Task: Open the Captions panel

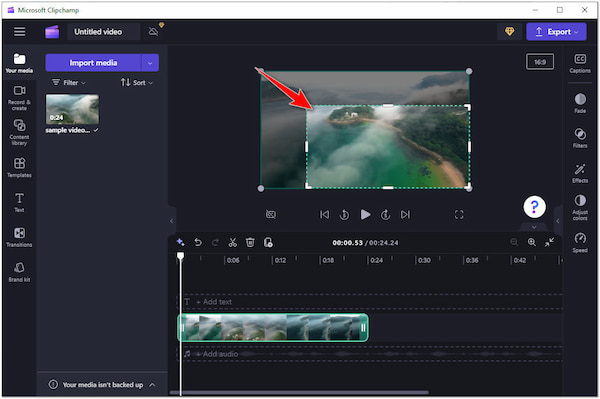Action: [580, 63]
